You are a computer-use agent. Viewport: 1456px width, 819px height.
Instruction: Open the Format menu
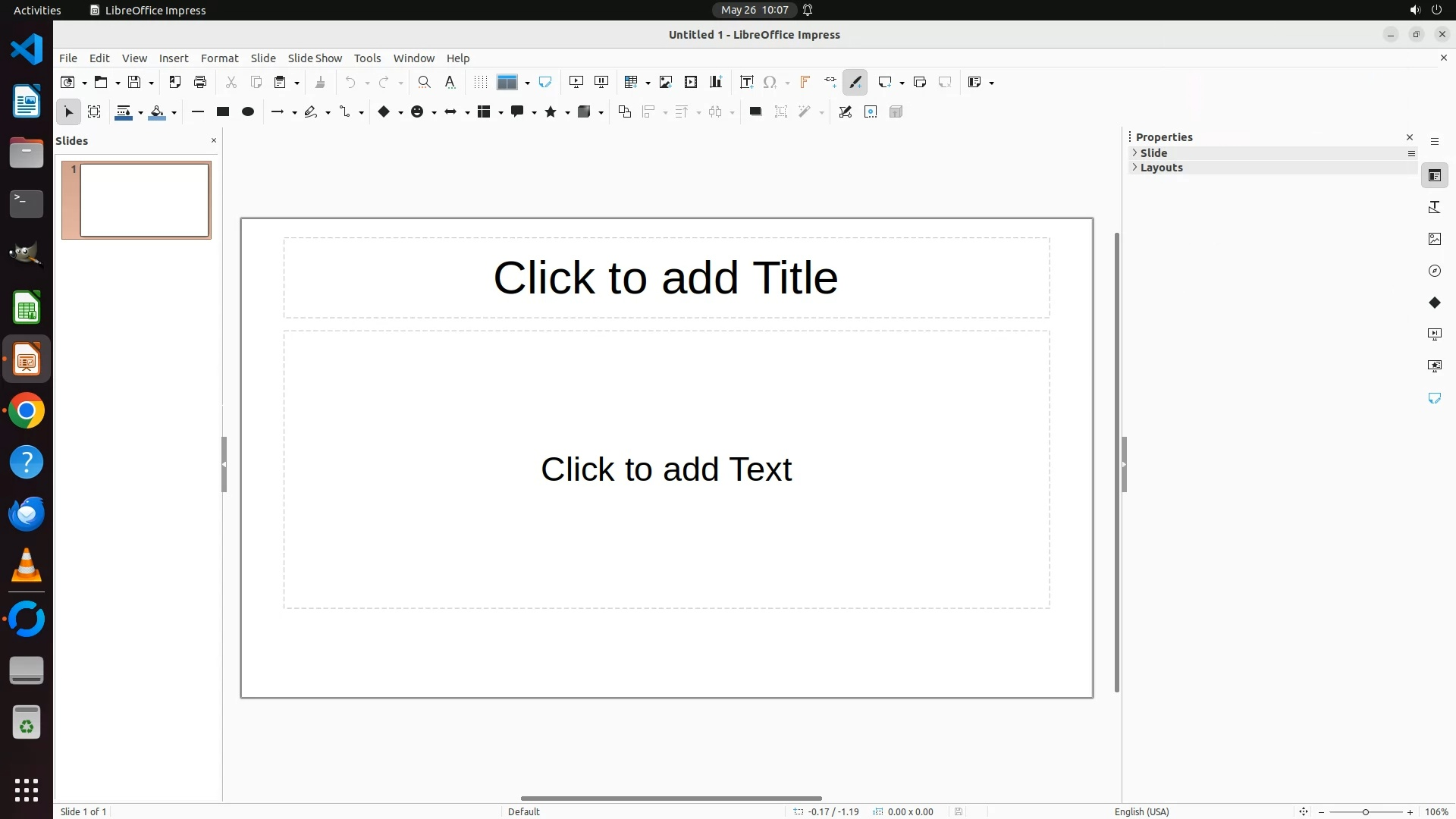tap(219, 58)
